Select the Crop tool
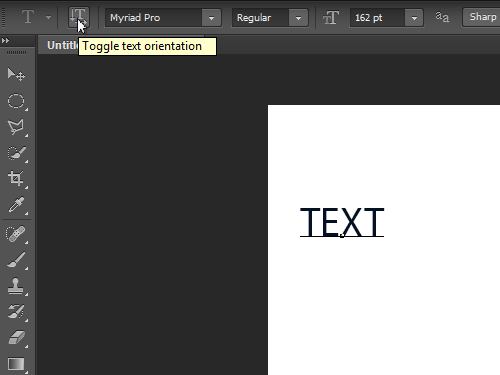Screen dimensions: 500x375 (16, 179)
